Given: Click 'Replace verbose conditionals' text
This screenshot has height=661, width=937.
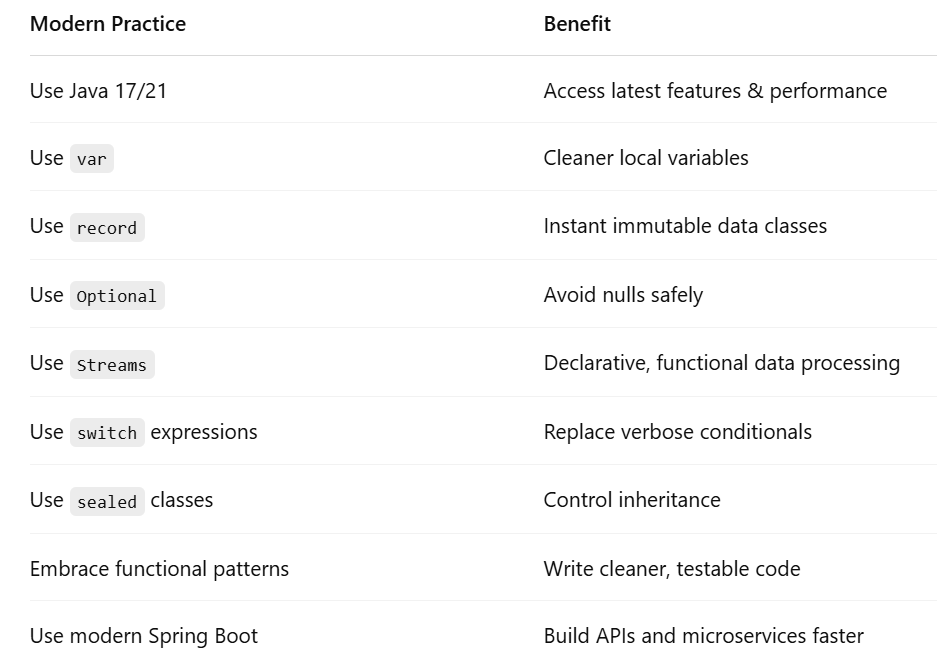Looking at the screenshot, I should pyautogui.click(x=677, y=432).
